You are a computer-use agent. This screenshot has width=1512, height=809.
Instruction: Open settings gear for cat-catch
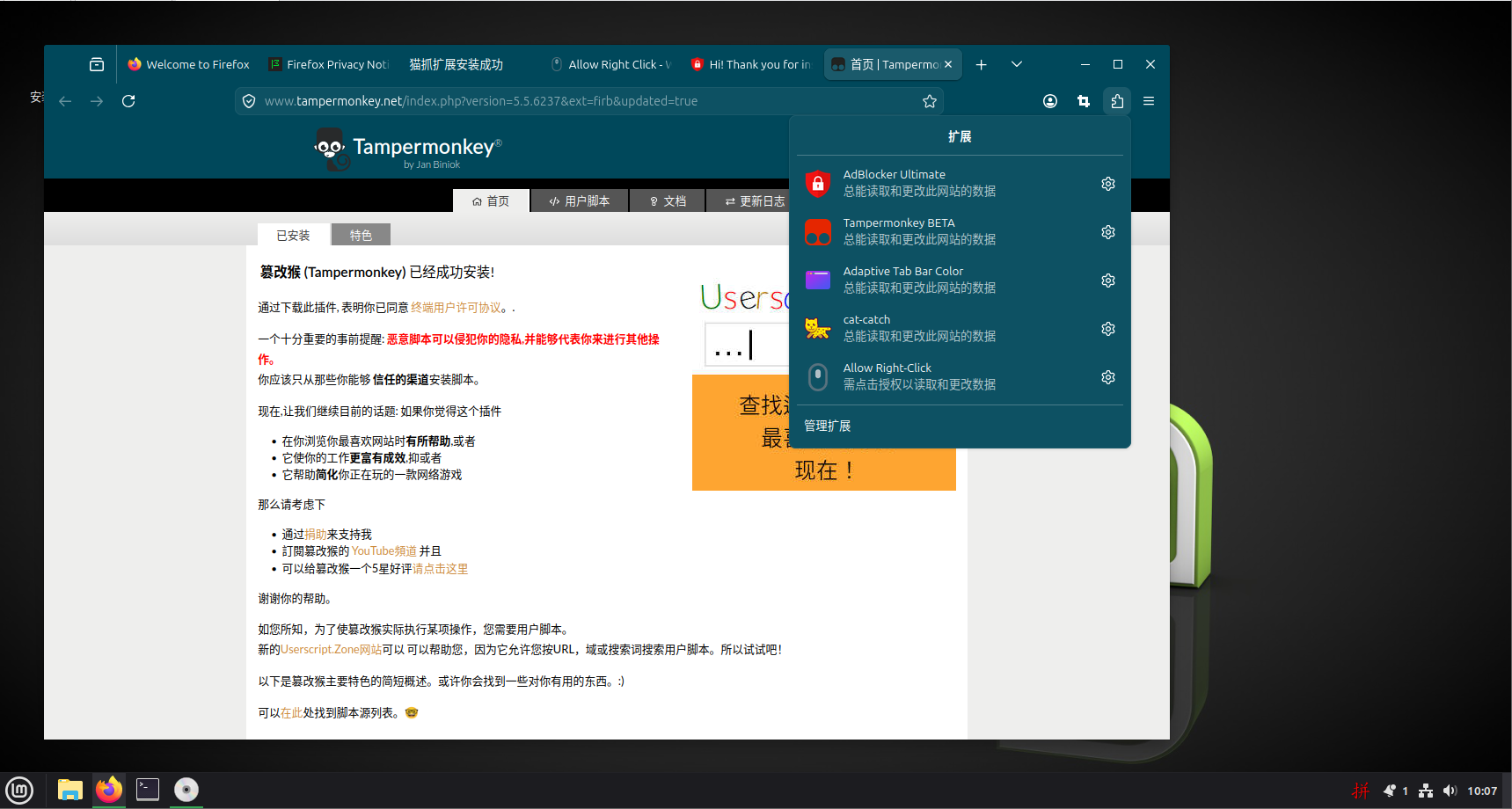click(x=1108, y=329)
